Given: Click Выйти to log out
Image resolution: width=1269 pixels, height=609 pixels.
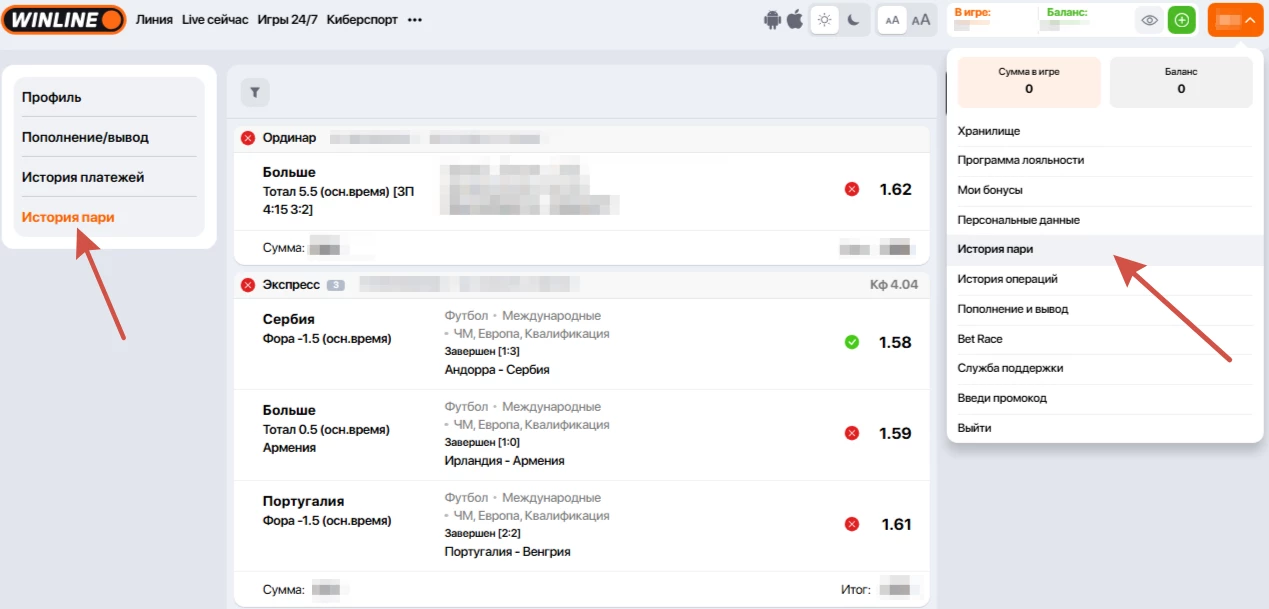Looking at the screenshot, I should click(x=974, y=428).
